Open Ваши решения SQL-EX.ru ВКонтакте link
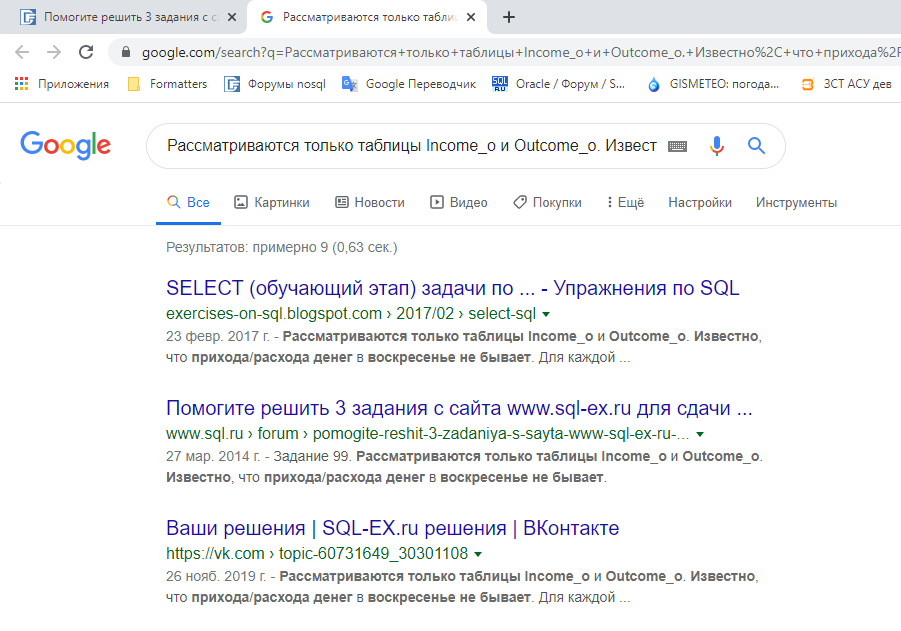The width and height of the screenshot is (901, 631). (392, 528)
